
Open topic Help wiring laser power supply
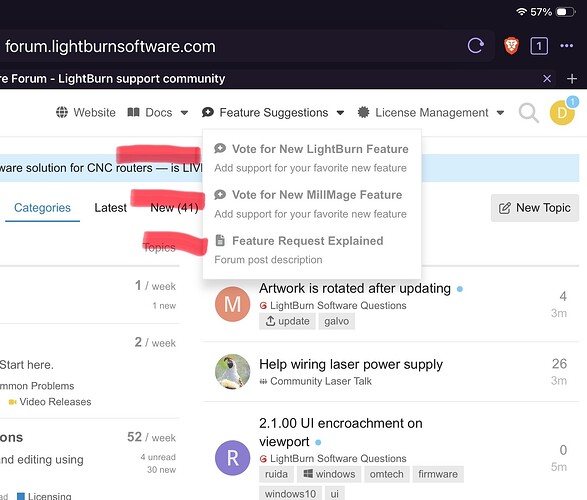point(351,364)
